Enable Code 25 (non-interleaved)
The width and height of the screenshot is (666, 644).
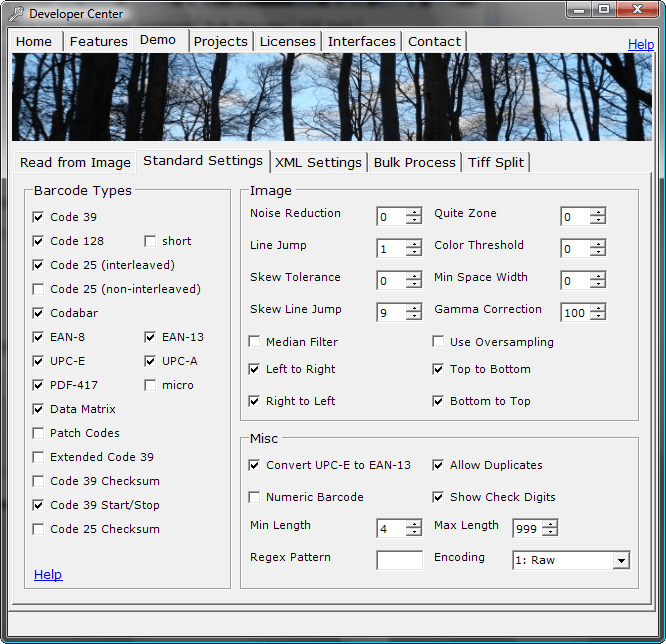point(38,289)
